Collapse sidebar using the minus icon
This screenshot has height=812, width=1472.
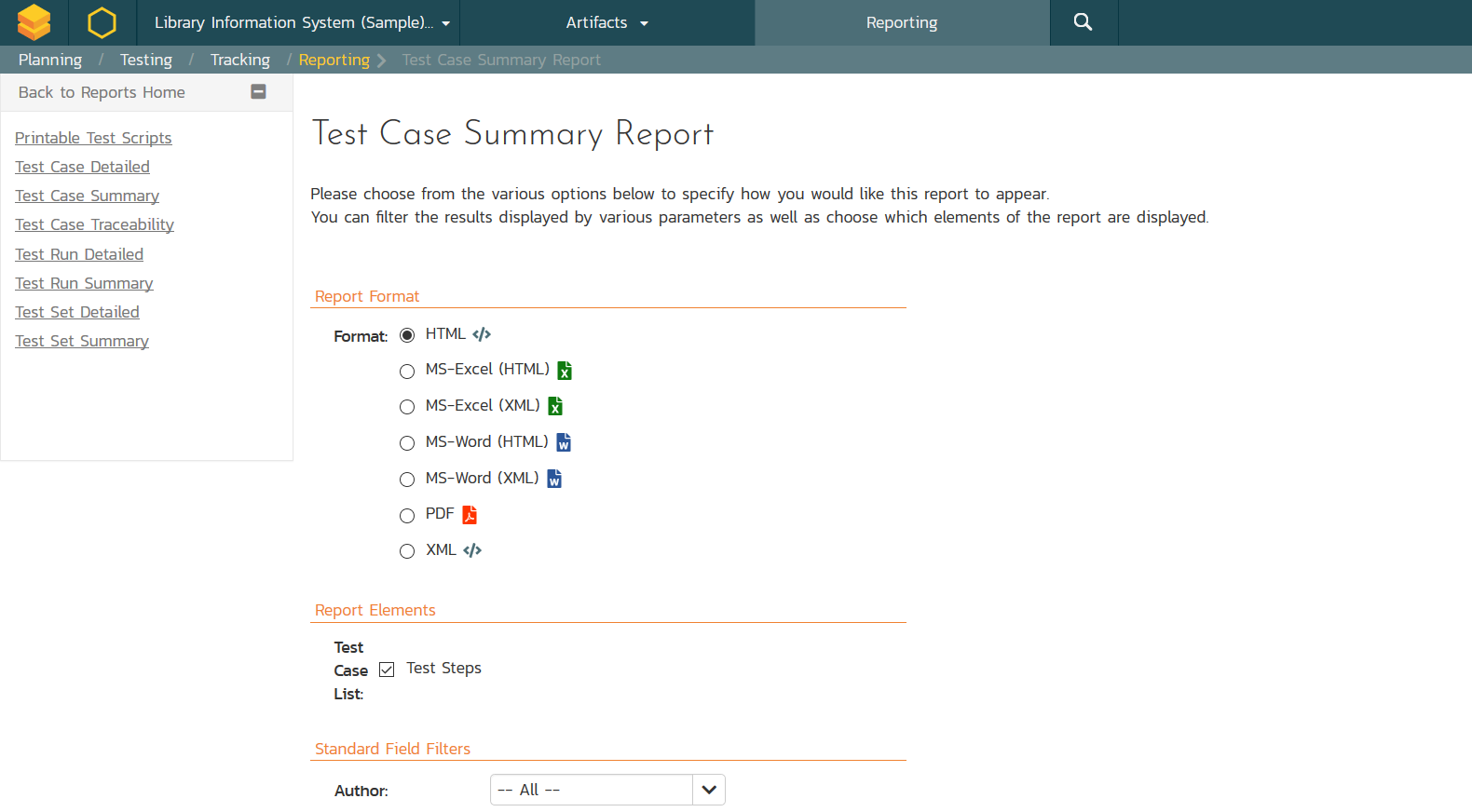pos(259,91)
